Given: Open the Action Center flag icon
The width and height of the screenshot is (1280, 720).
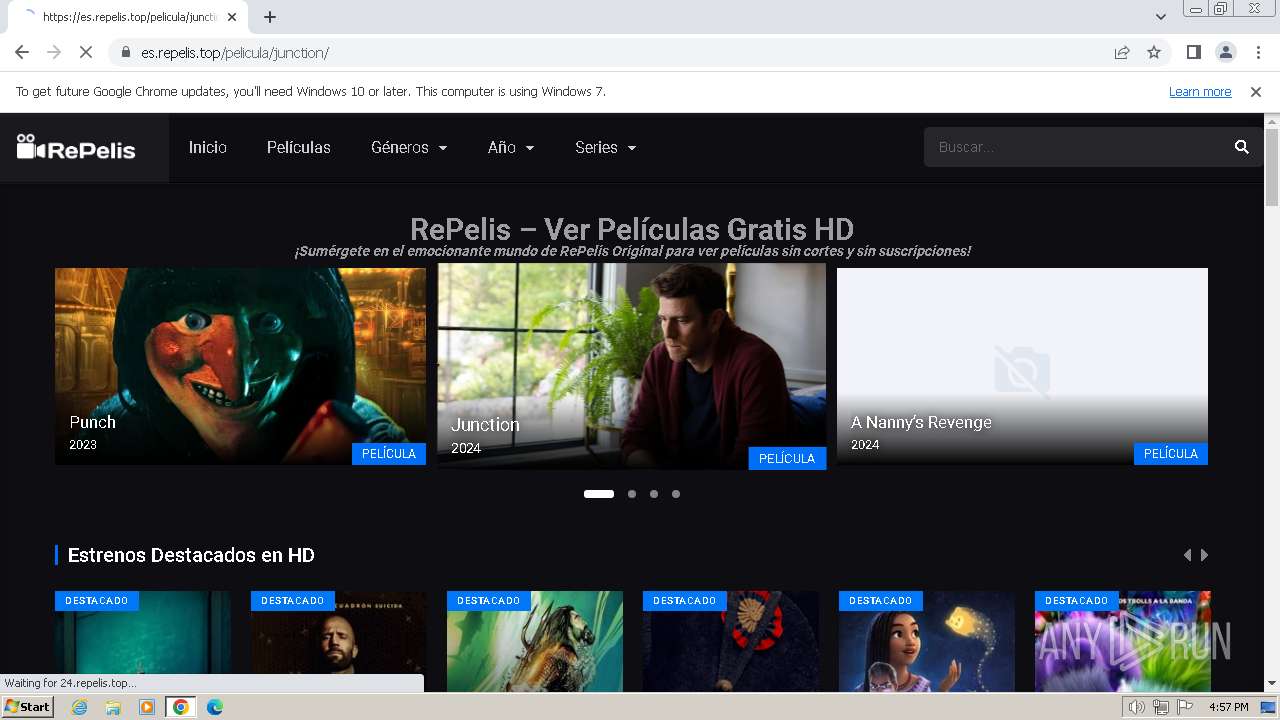Looking at the screenshot, I should click(1185, 707).
